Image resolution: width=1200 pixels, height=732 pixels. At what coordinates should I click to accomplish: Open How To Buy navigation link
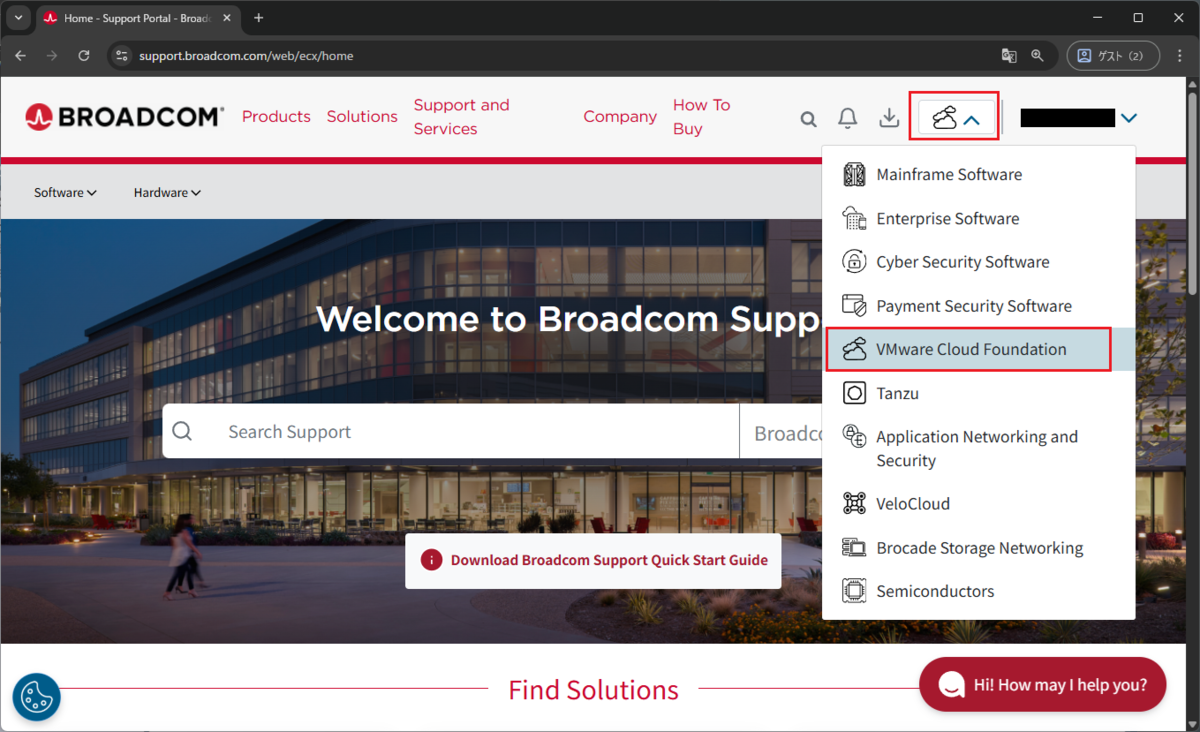click(x=702, y=117)
